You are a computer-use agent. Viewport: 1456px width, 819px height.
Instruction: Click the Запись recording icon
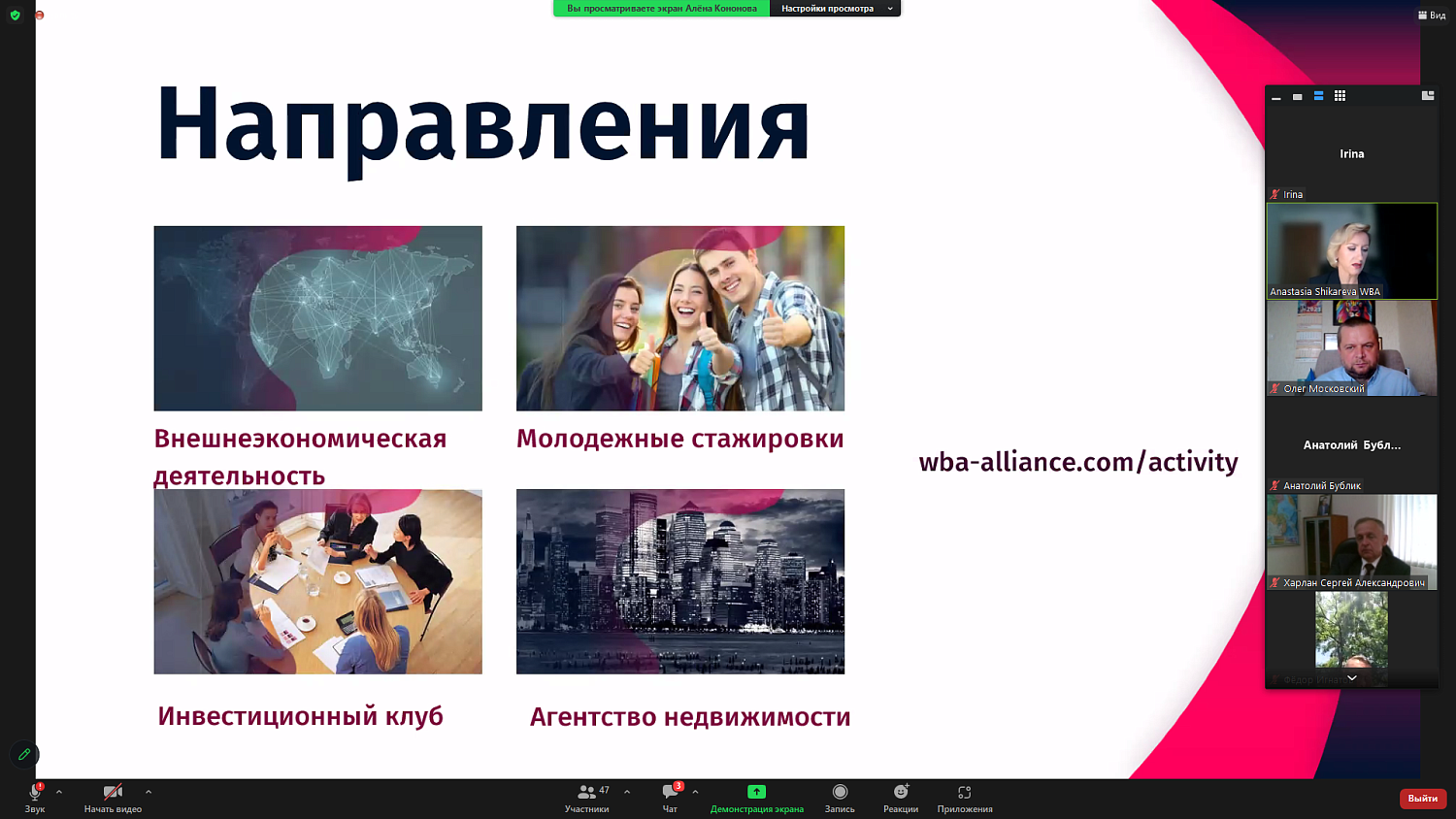coord(839,796)
